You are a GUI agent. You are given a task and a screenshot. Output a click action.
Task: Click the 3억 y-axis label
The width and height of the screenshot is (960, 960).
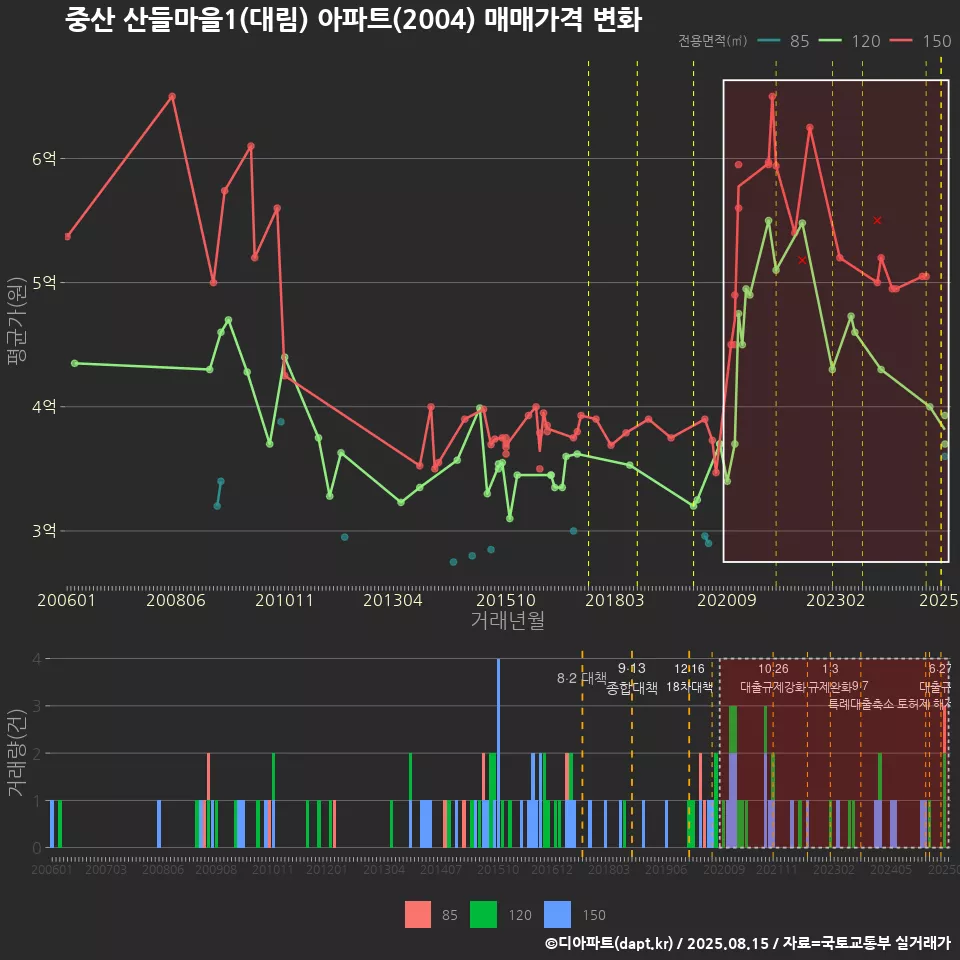44,531
